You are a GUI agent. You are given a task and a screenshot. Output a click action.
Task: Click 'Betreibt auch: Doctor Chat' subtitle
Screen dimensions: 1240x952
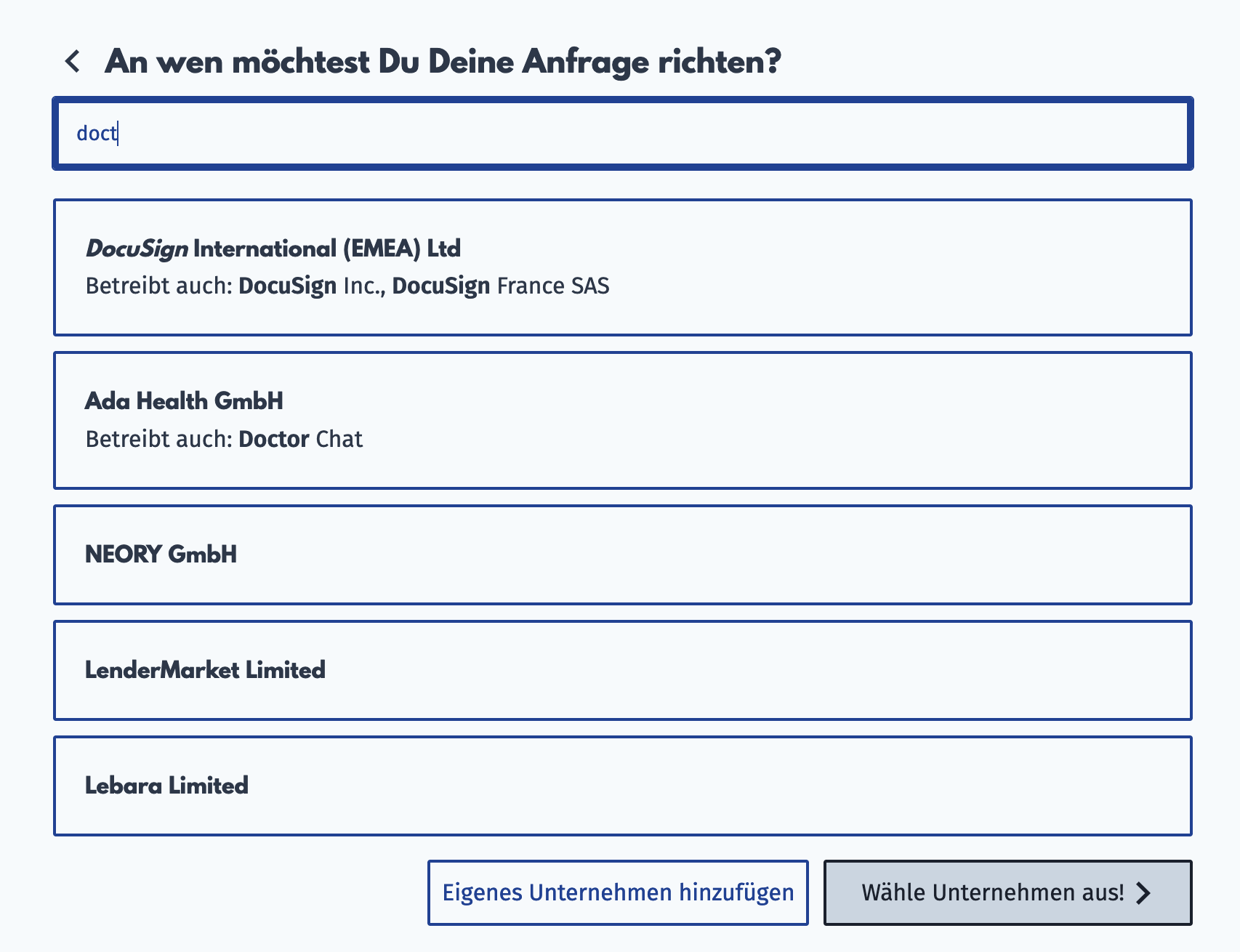tap(224, 439)
